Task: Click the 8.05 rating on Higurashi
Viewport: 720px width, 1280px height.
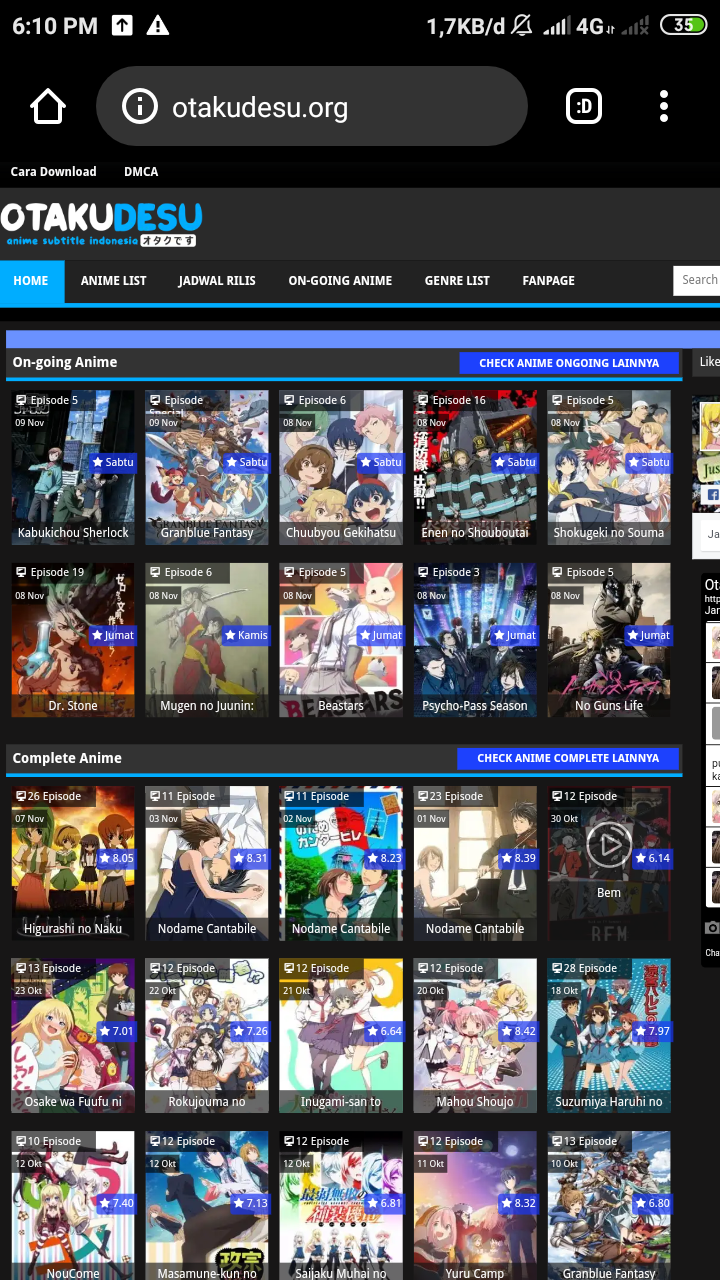Action: [116, 858]
